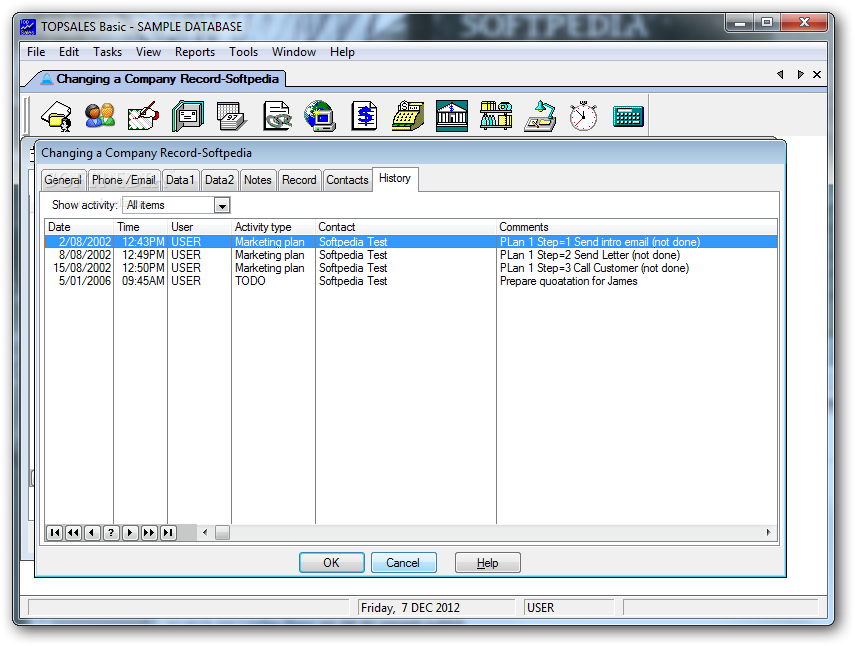The width and height of the screenshot is (855, 646).
Task: Click comment 'Prepare quoatation for James'
Action: [x=569, y=281]
